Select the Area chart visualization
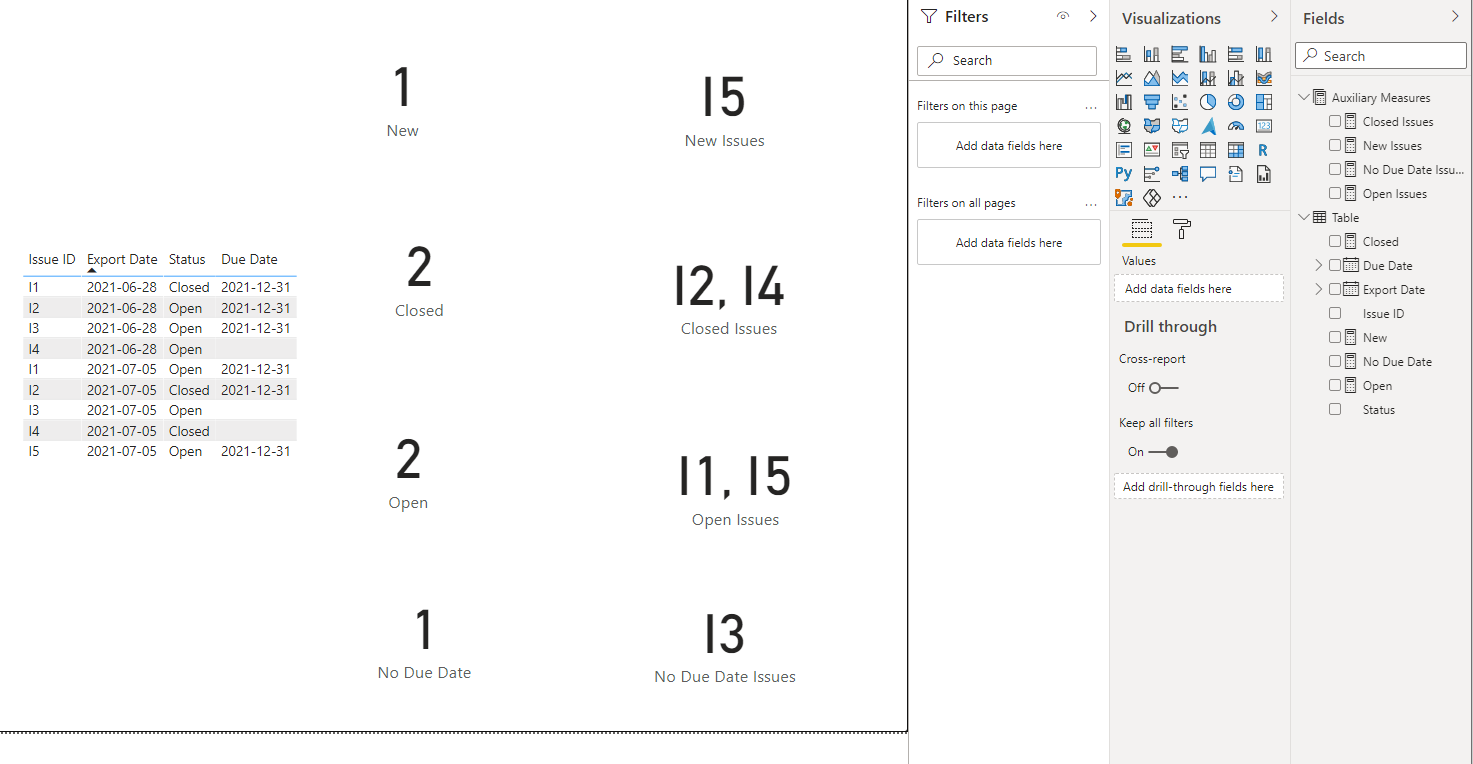1473x764 pixels. tap(1152, 78)
